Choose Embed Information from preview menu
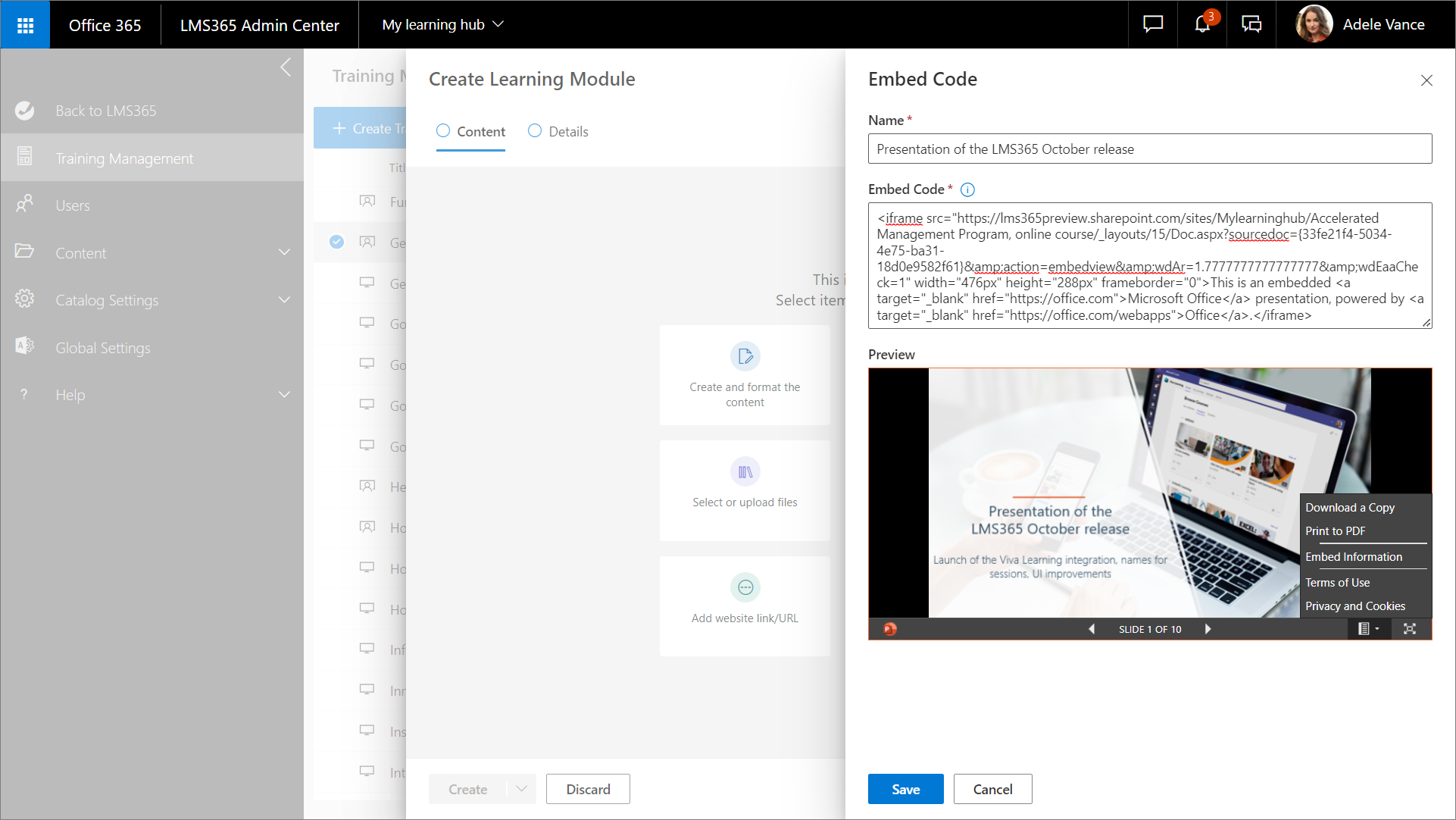Screen dimensions: 1456x820 pyautogui.click(x=1353, y=557)
